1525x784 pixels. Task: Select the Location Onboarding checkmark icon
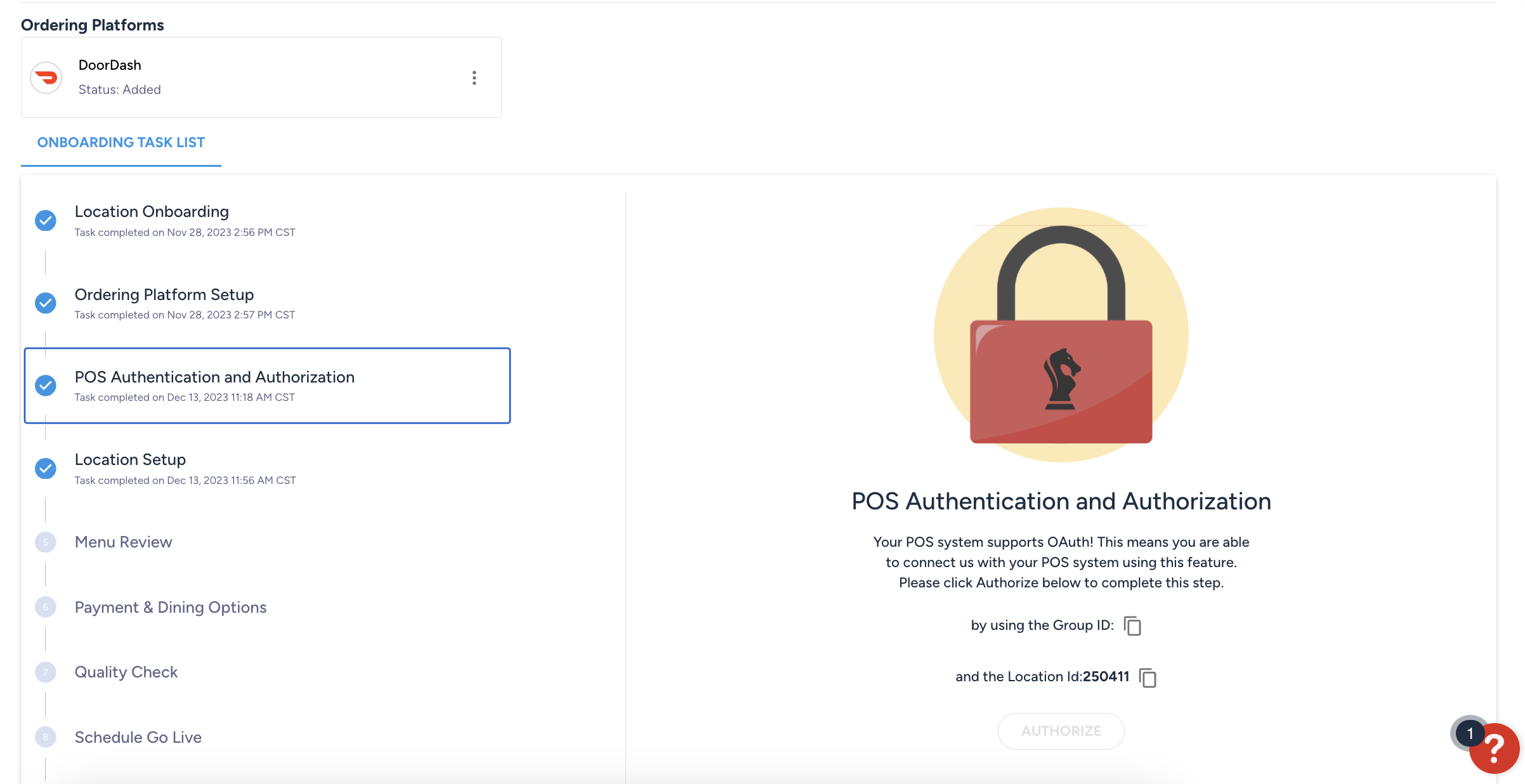(46, 220)
